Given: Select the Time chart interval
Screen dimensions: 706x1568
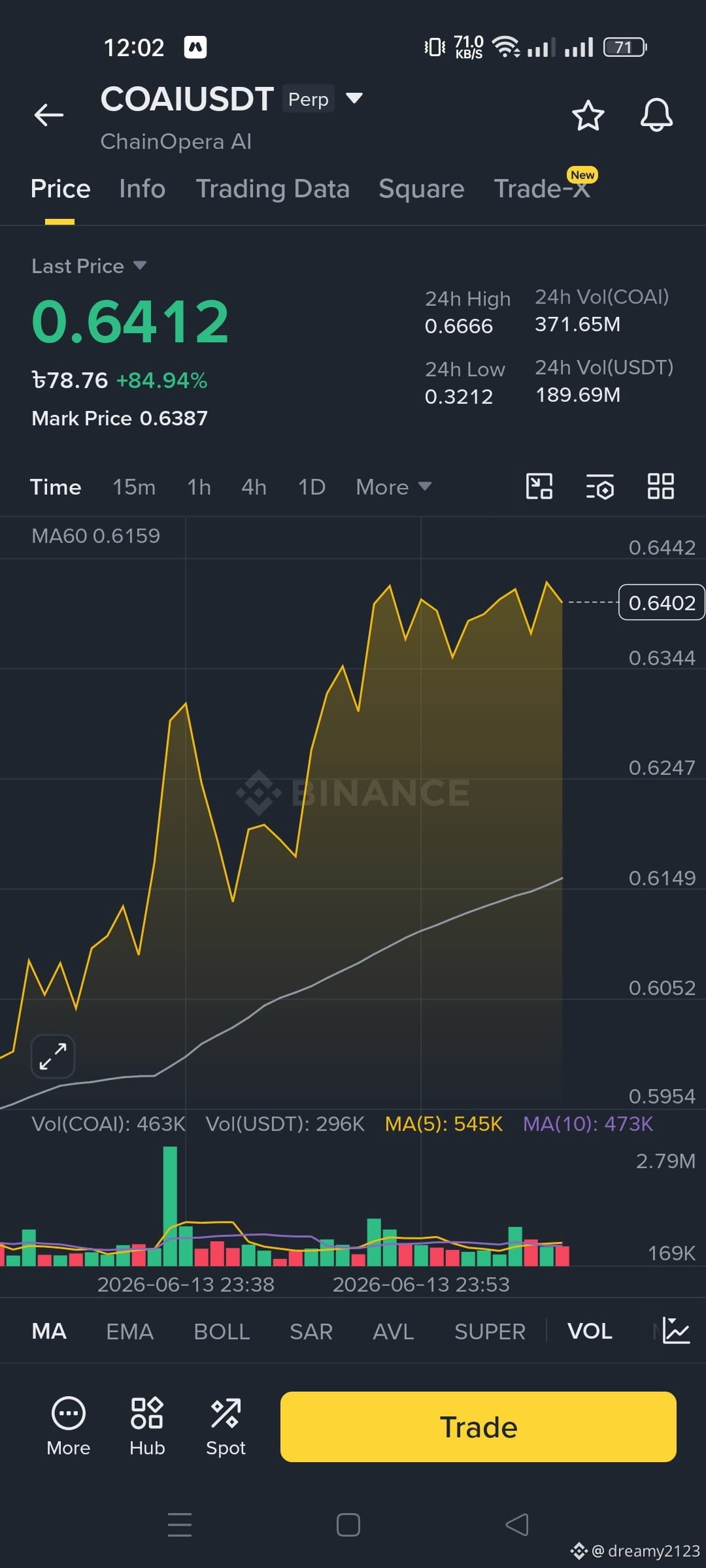Looking at the screenshot, I should point(56,487).
